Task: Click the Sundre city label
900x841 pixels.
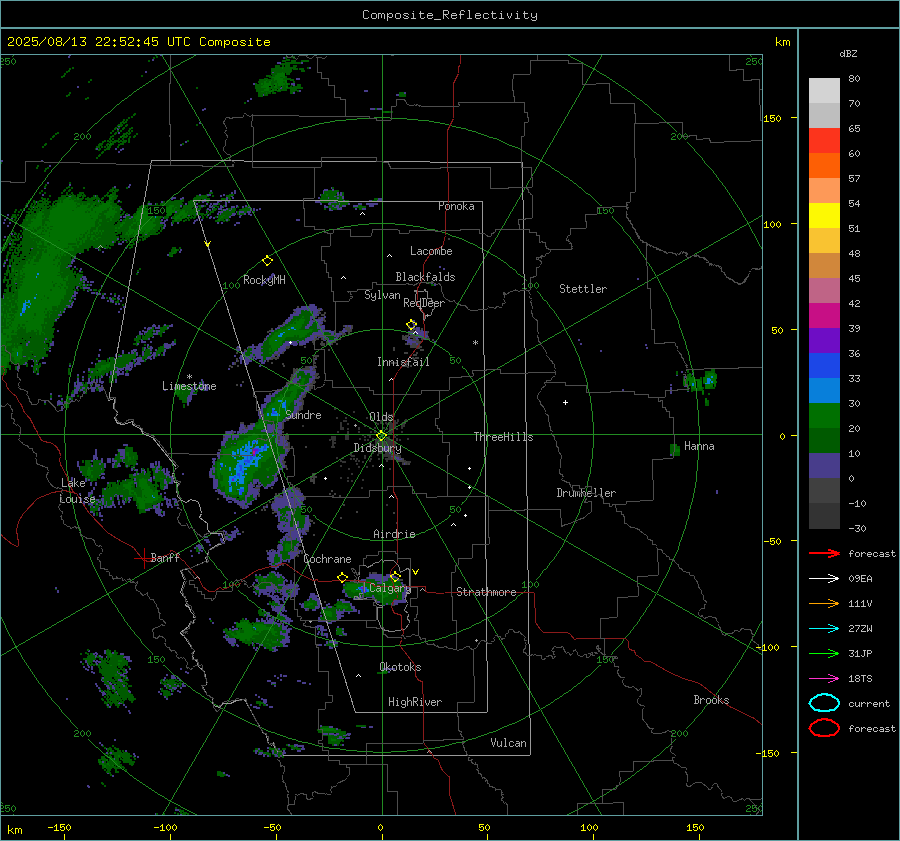Action: coord(303,414)
